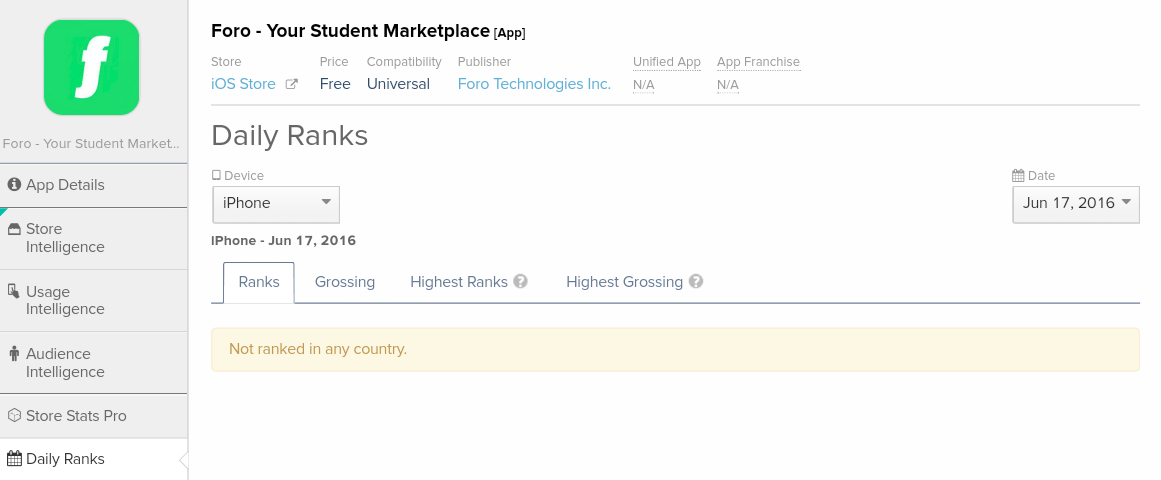
Task: Click the Usage Intelligence device icon
Action: tap(14, 291)
